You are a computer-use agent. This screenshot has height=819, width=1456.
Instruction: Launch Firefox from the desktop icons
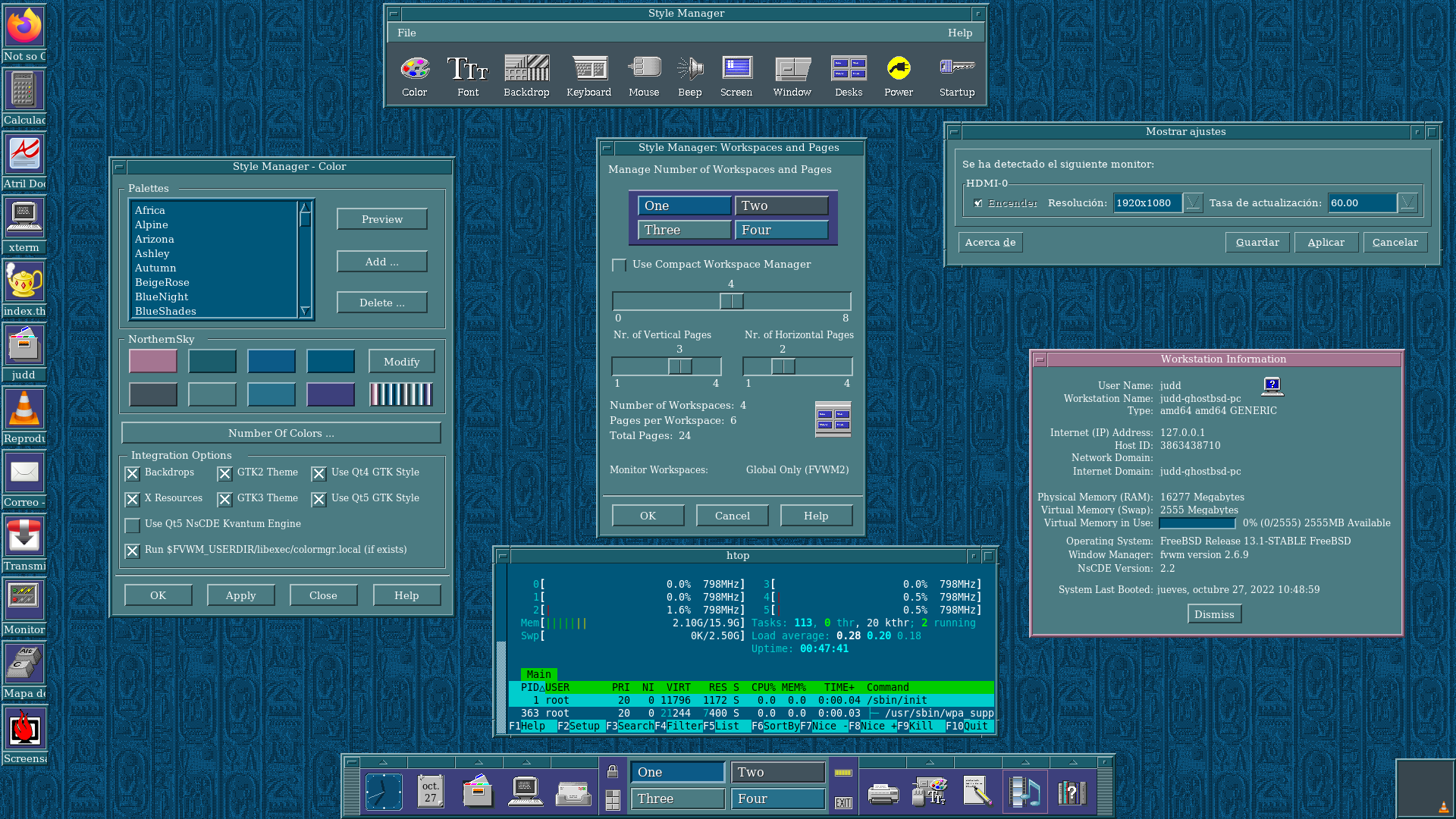pyautogui.click(x=24, y=27)
